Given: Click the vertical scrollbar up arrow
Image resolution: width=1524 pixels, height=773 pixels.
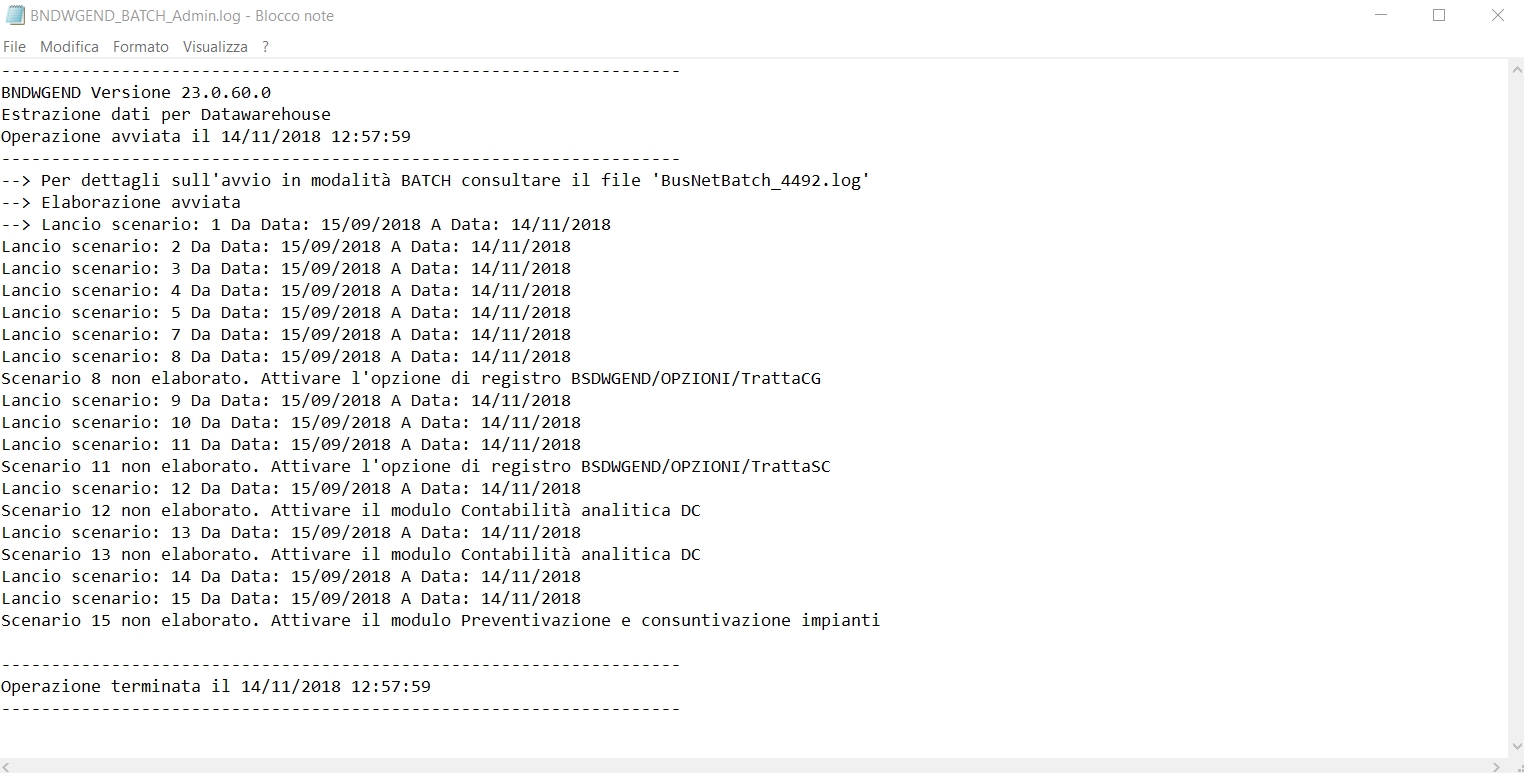Looking at the screenshot, I should point(1515,68).
